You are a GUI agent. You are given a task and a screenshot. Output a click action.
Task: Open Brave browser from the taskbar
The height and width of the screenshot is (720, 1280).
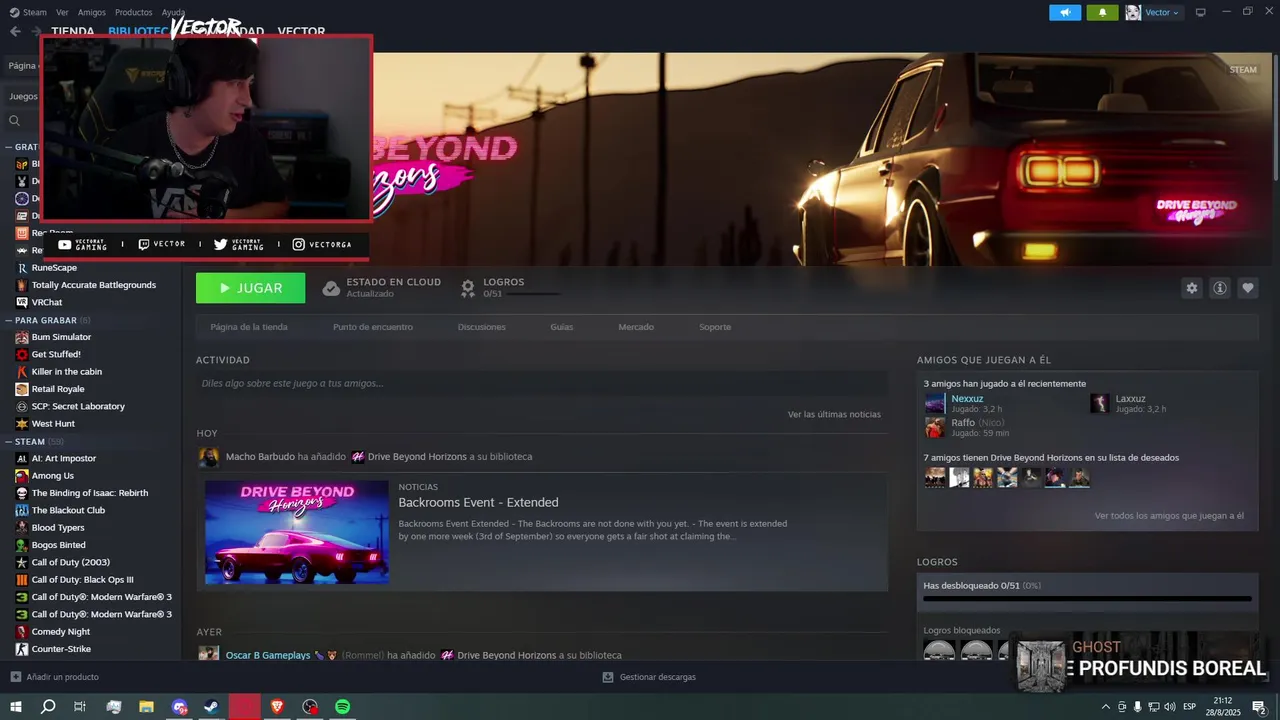click(277, 707)
